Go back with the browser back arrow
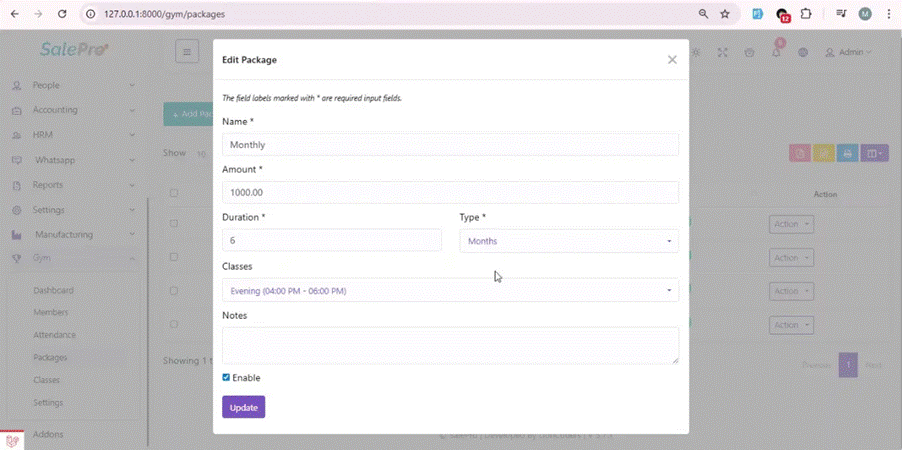 pyautogui.click(x=14, y=14)
